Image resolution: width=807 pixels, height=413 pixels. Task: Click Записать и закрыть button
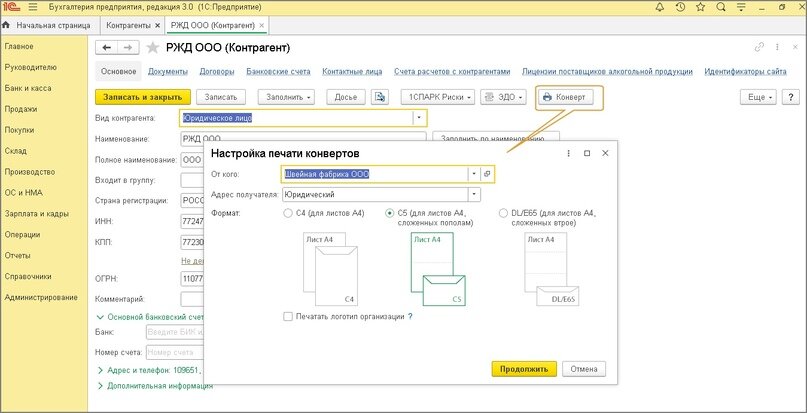coord(143,97)
